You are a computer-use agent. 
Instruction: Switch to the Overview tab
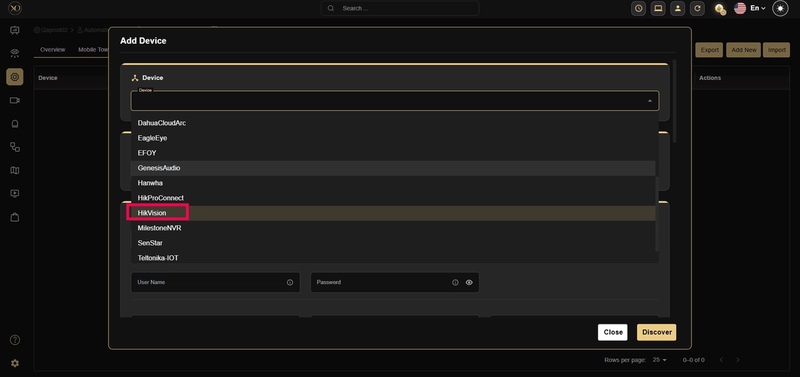53,49
